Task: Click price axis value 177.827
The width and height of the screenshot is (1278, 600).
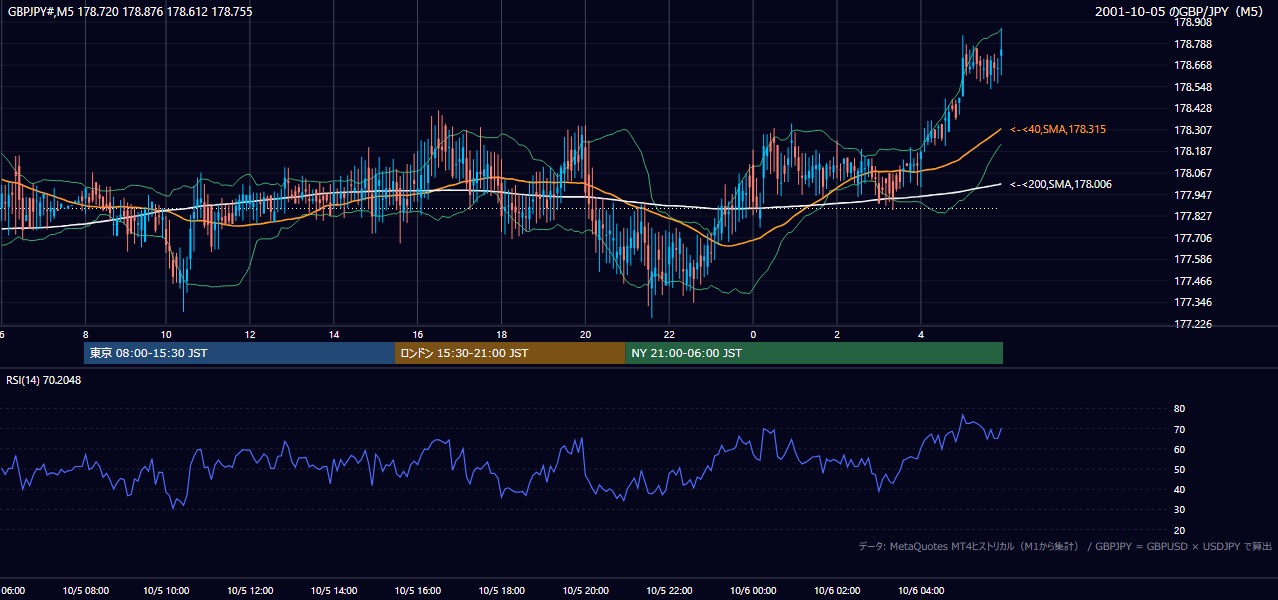Action: (x=1193, y=216)
